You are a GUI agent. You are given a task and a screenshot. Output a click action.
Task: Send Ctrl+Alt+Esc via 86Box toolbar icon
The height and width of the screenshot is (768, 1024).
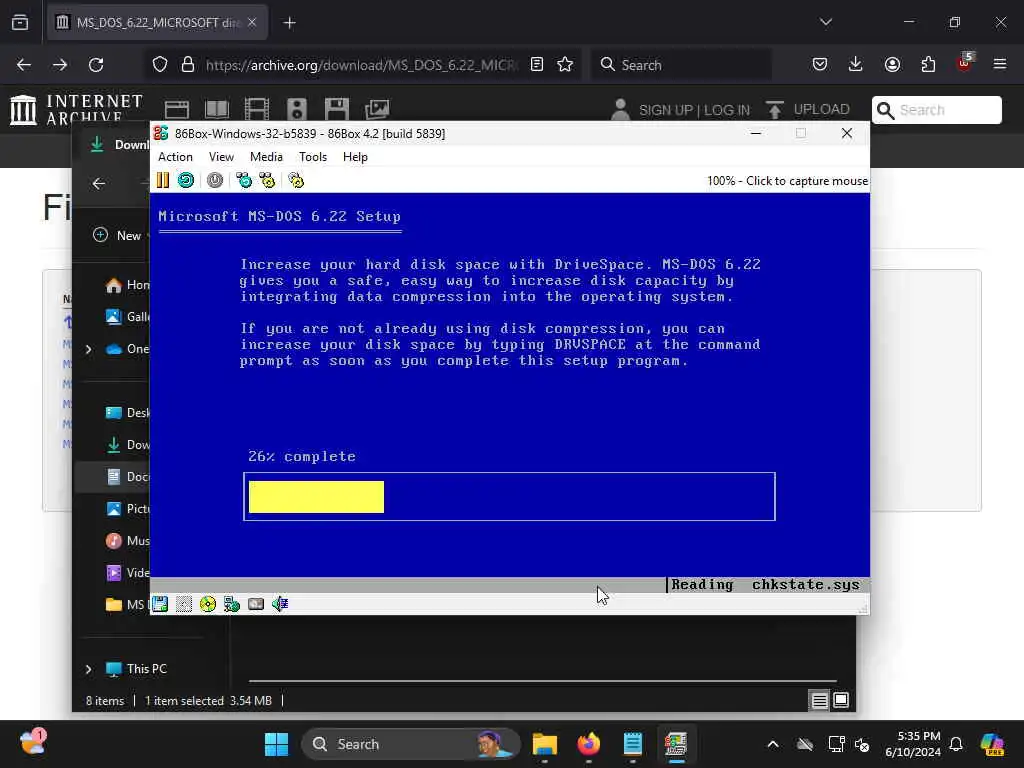pos(267,180)
